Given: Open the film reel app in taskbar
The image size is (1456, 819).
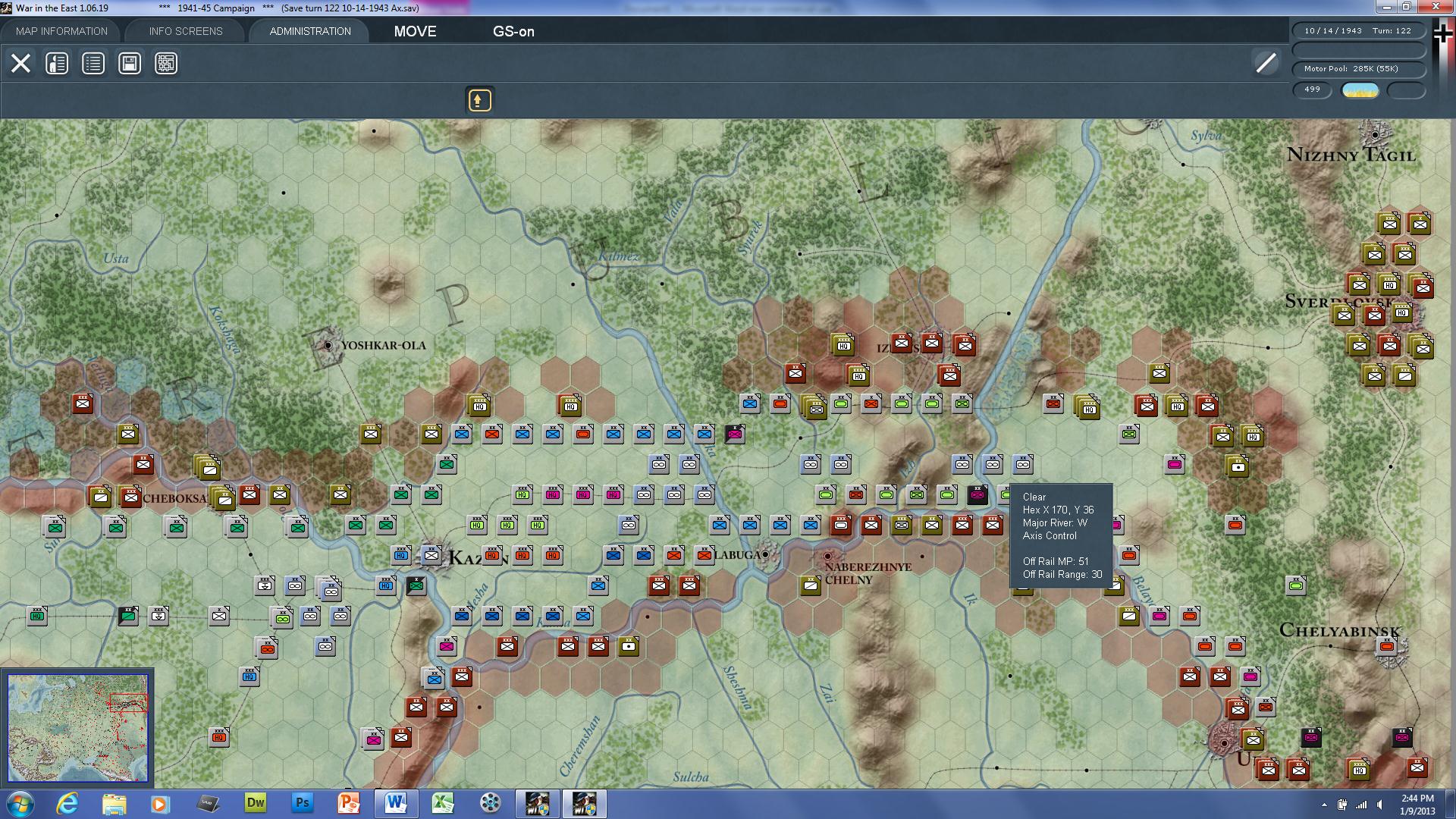Looking at the screenshot, I should [x=490, y=803].
